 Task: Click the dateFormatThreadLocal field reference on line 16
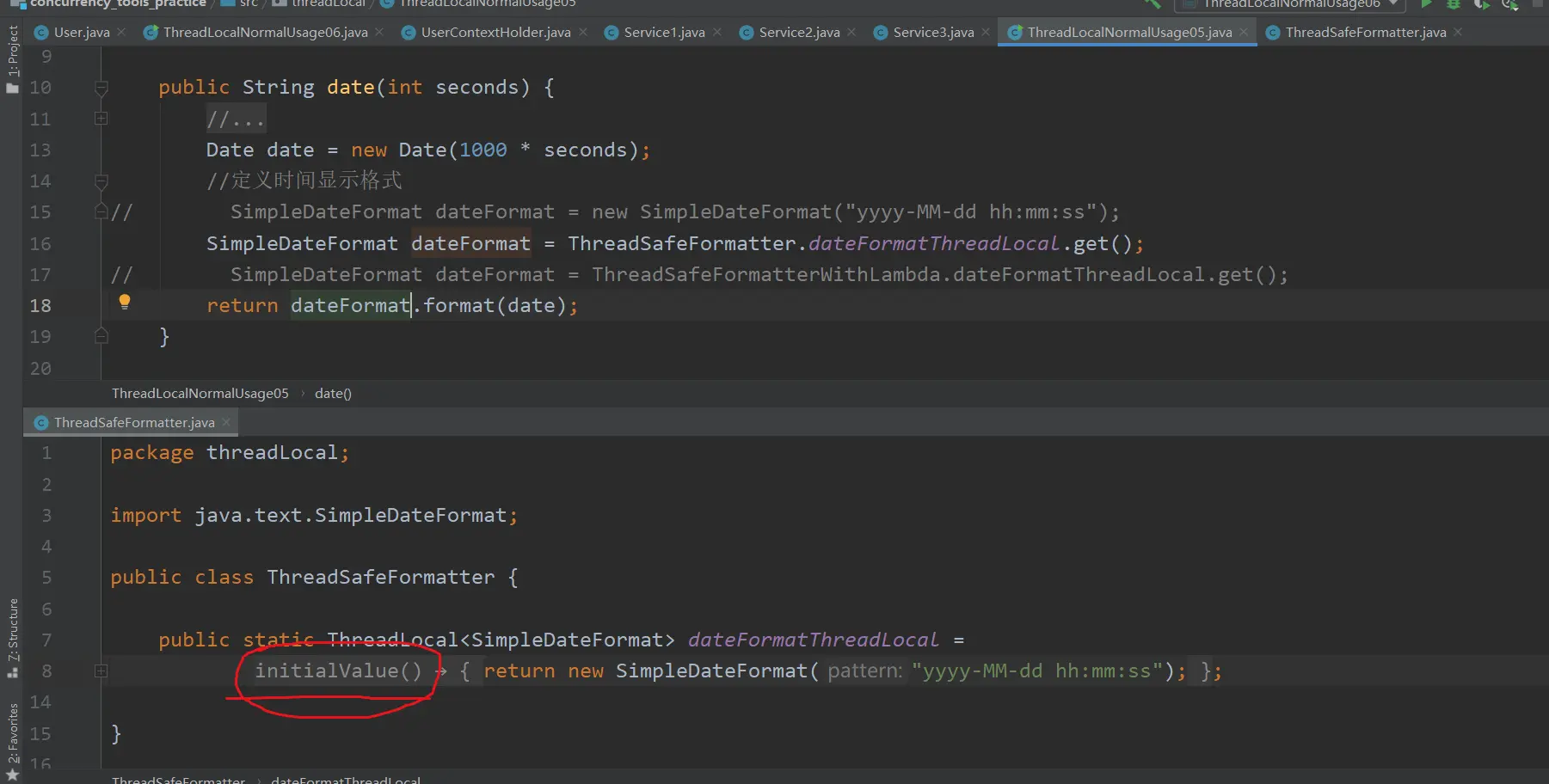click(933, 243)
